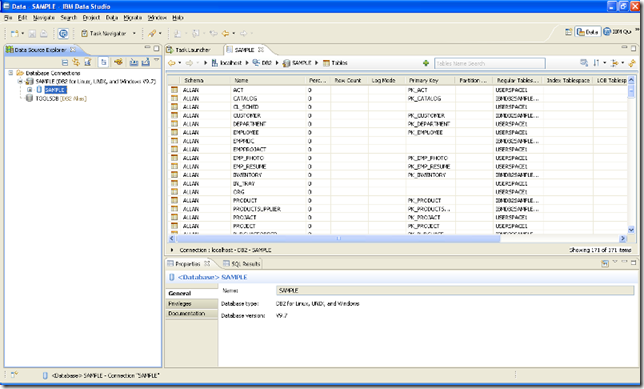Open the Data Source Explorer view menu triangle
Viewport: 644px width, 389px height.
156,60
